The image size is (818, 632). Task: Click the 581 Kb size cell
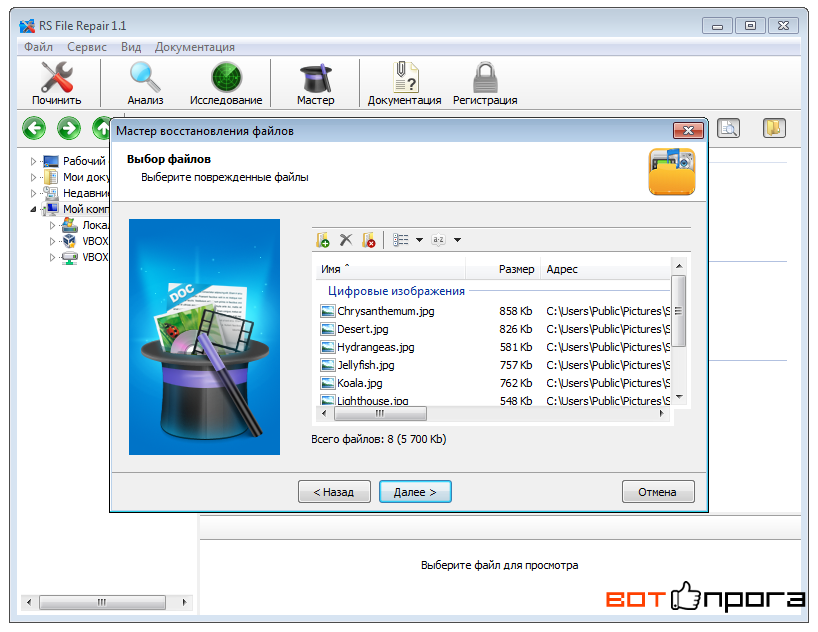pyautogui.click(x=515, y=347)
